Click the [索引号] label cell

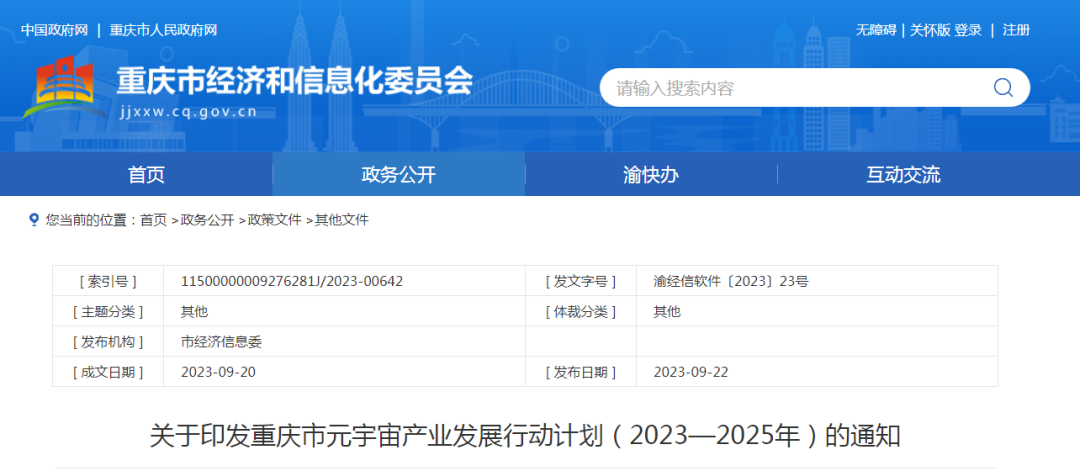coord(108,281)
